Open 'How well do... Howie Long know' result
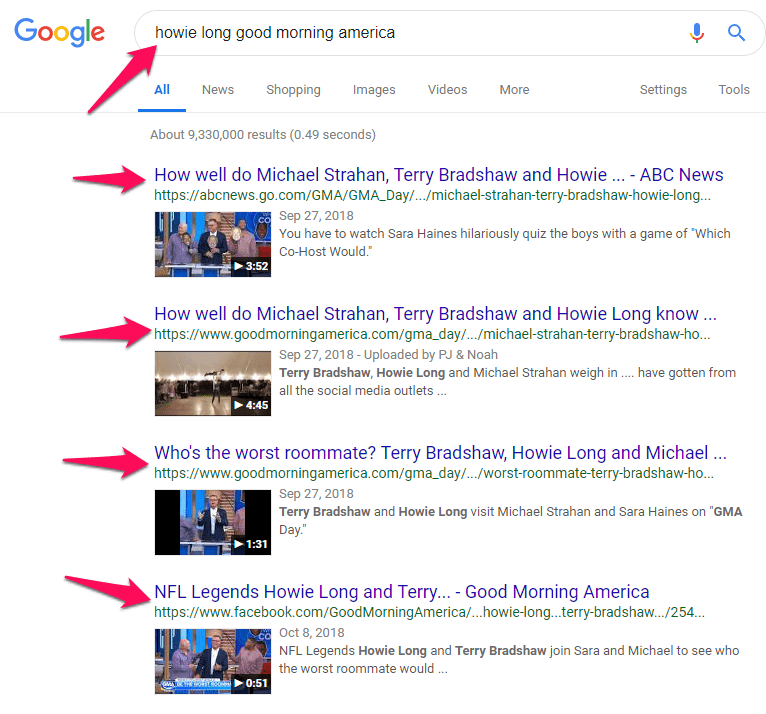 click(435, 314)
